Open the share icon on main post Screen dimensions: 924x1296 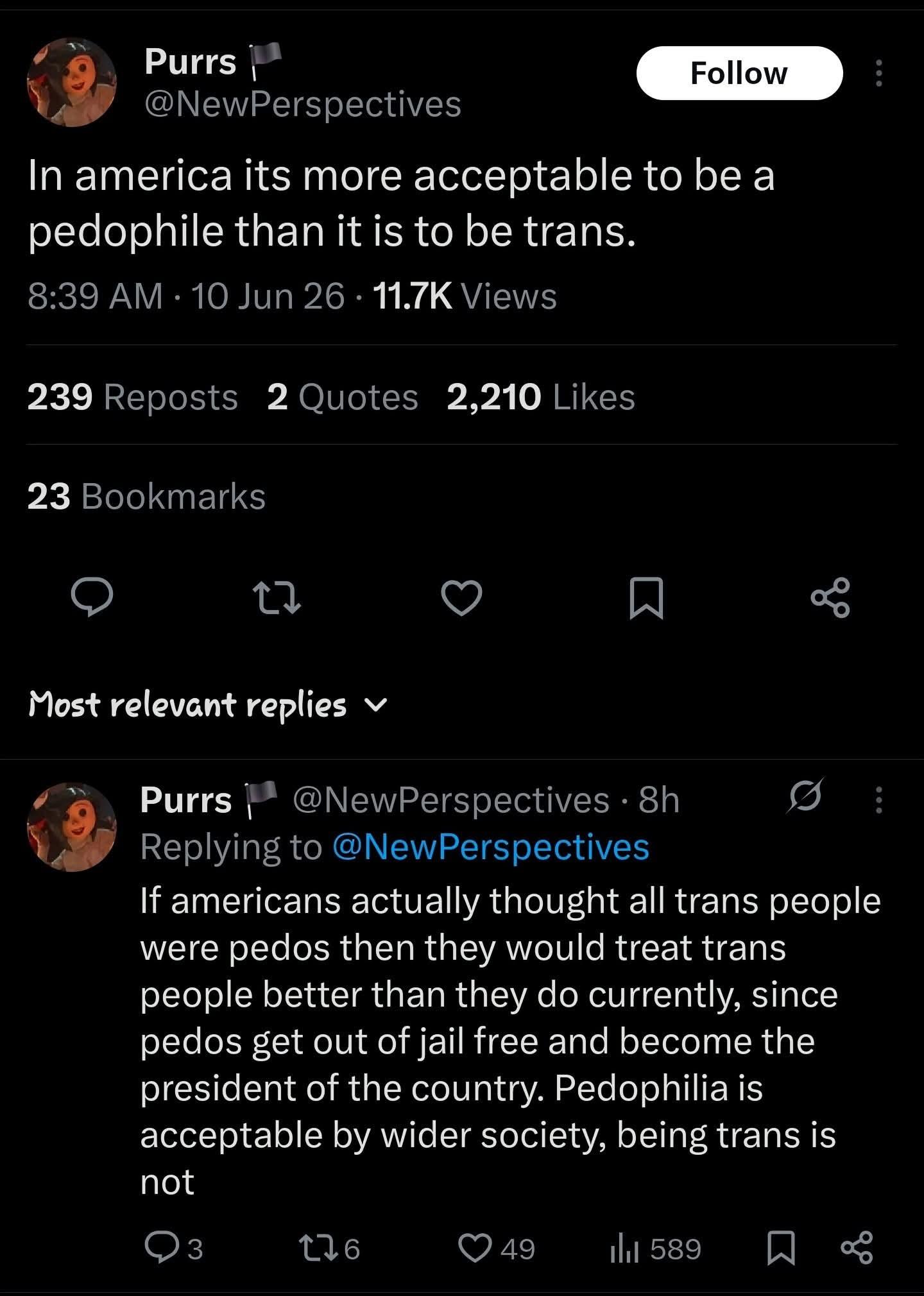pyautogui.click(x=831, y=597)
